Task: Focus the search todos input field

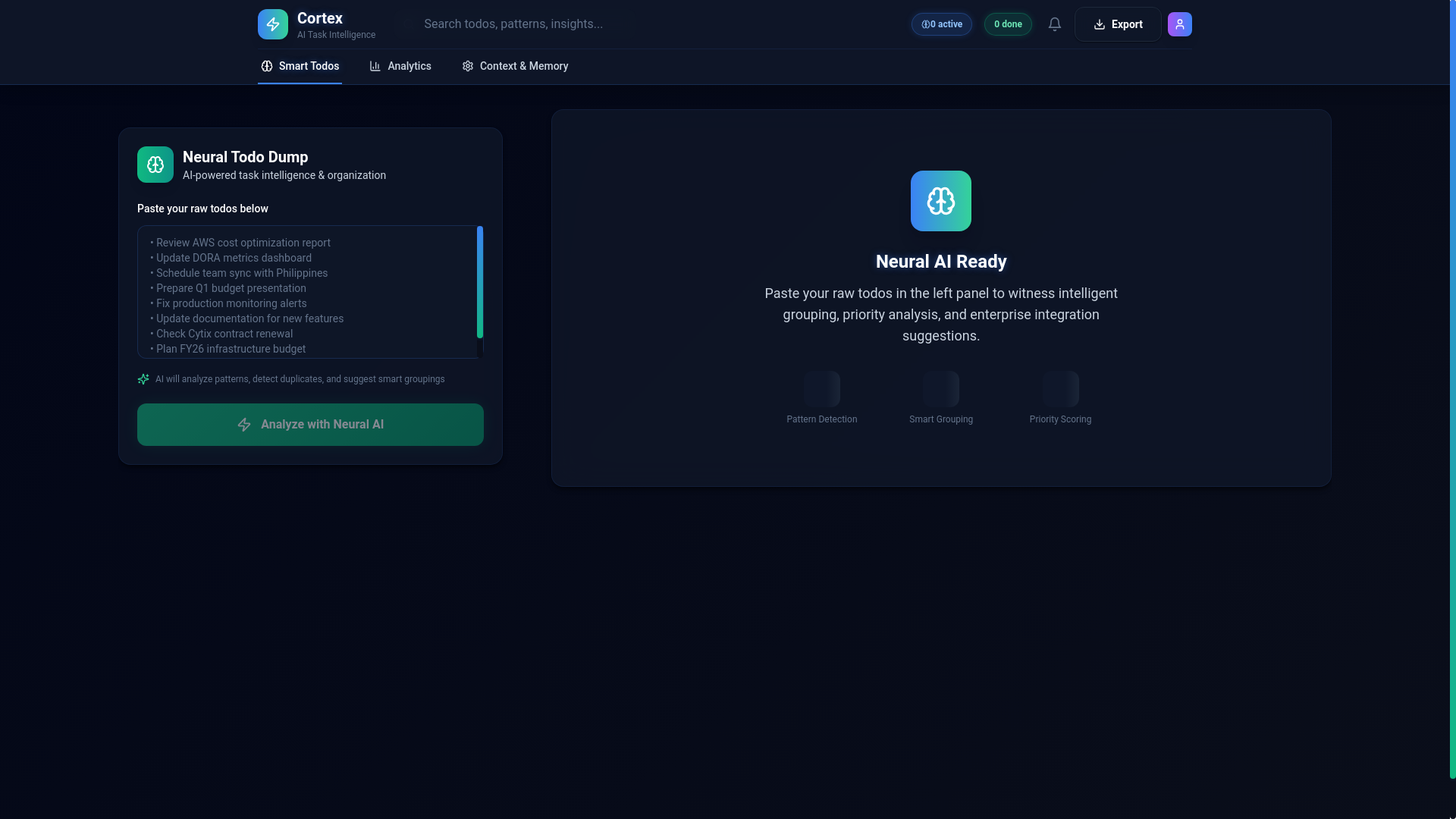Action: click(x=523, y=24)
